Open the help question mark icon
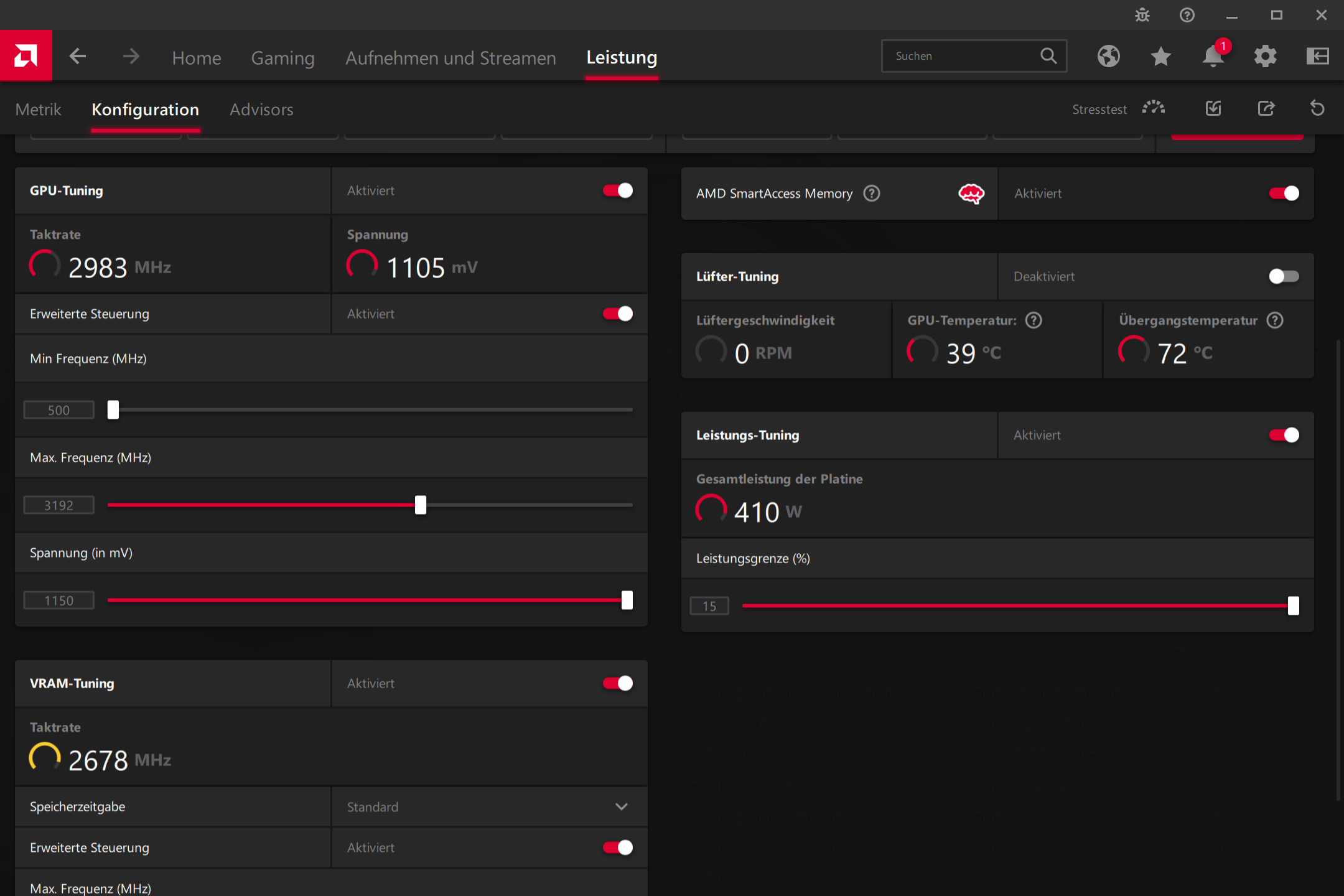 tap(1187, 15)
